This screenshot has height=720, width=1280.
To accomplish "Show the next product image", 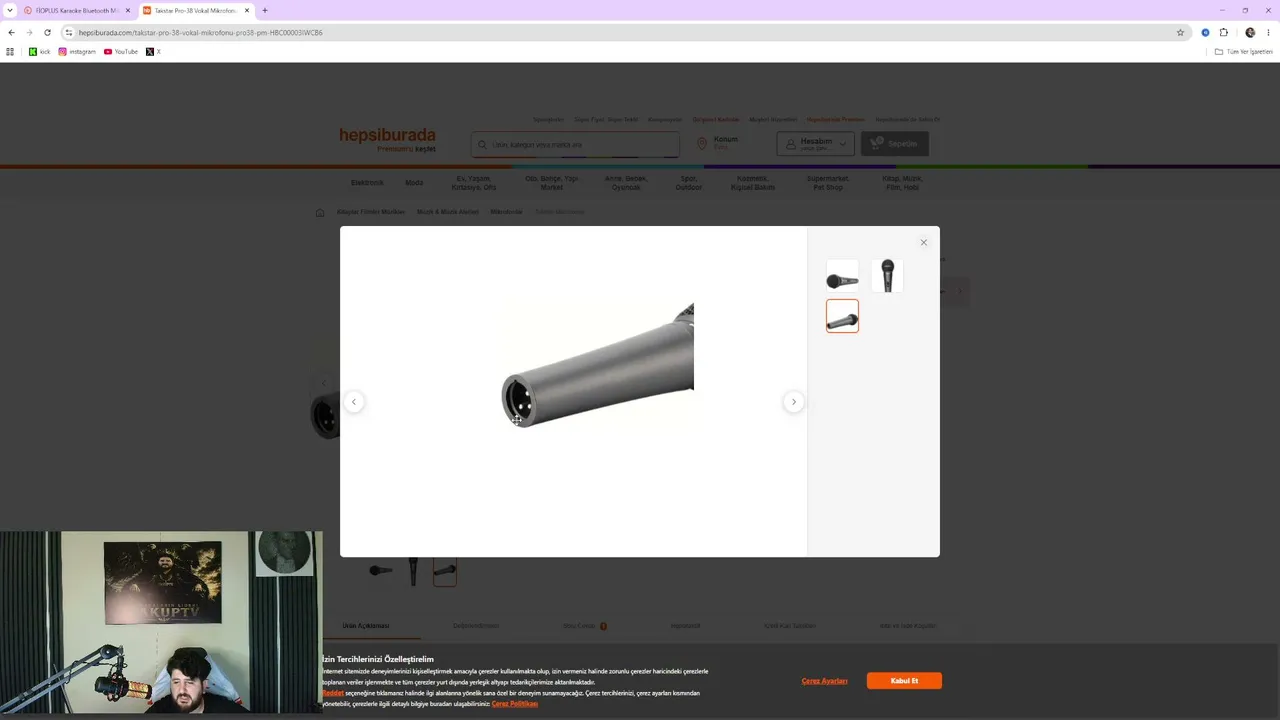I will [x=794, y=402].
